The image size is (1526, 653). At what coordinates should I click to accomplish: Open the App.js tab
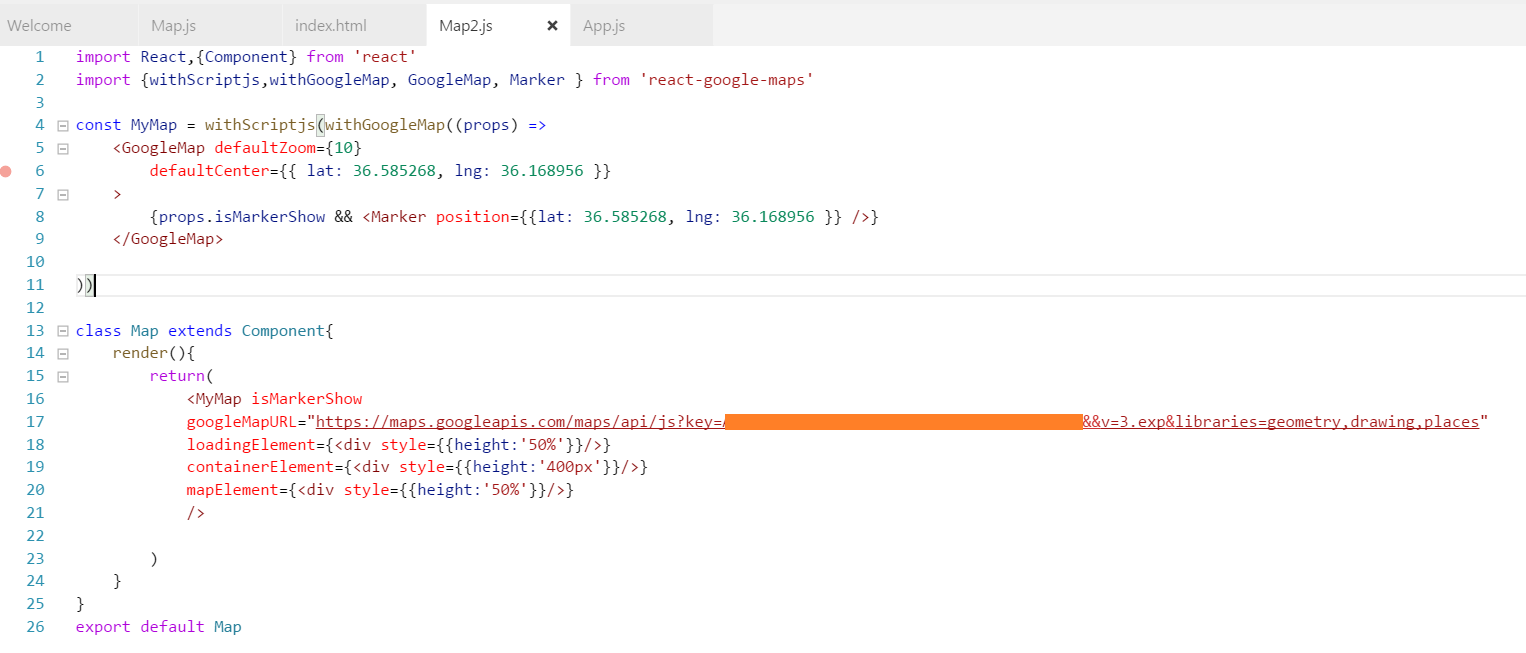coord(604,24)
